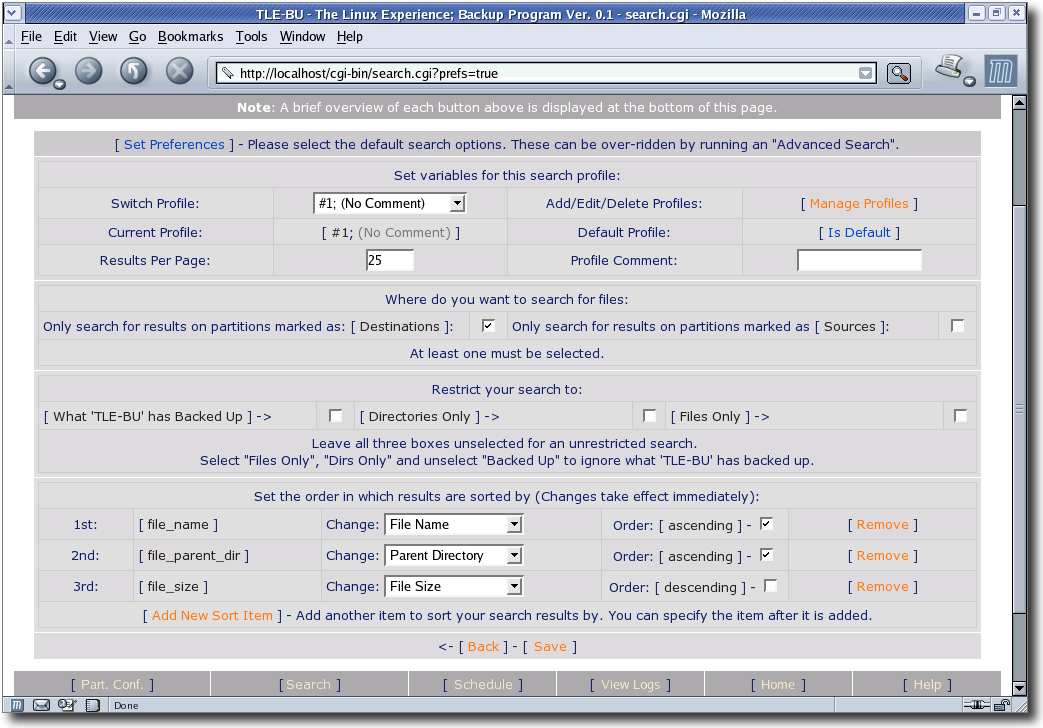This screenshot has width=1043, height=728.
Task: Click the Back link below the sort table
Action: click(483, 646)
